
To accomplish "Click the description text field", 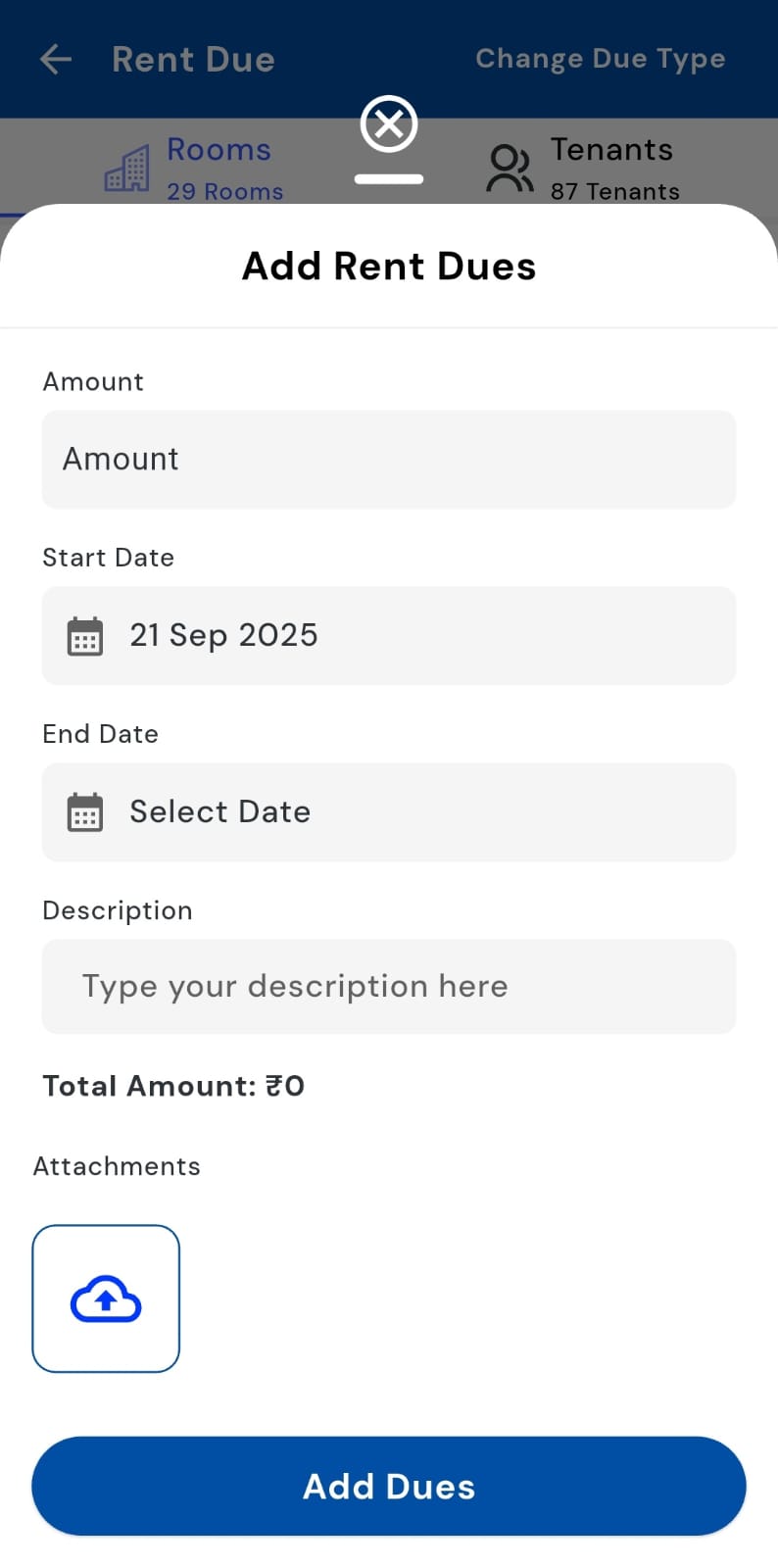I will pos(389,987).
